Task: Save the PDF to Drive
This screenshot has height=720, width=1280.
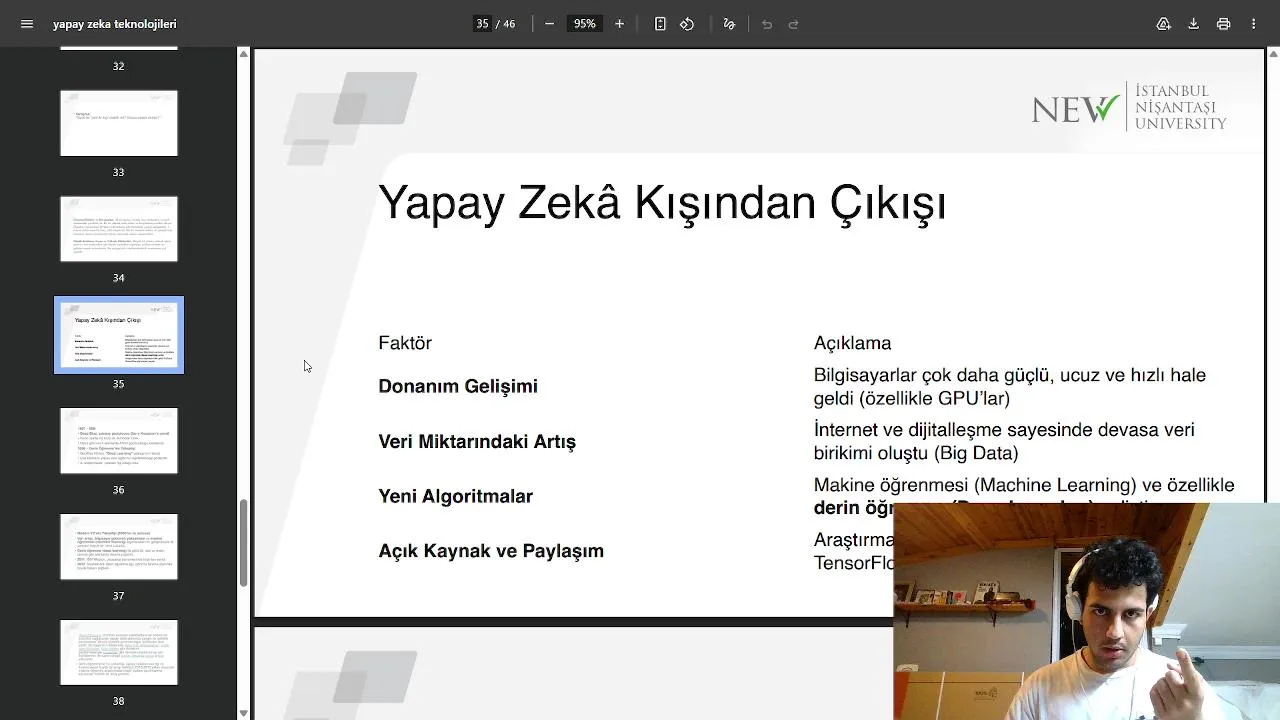Action: click(x=1163, y=24)
